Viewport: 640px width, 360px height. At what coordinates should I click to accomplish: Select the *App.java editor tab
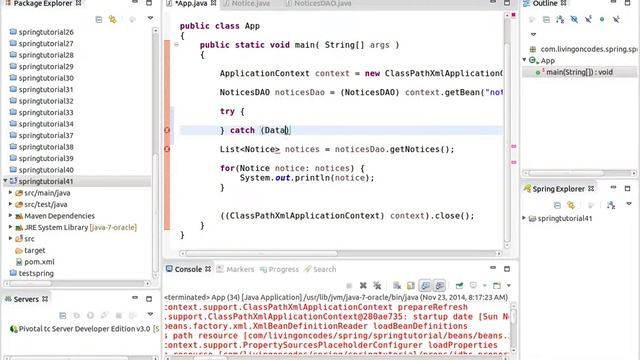tap(191, 4)
